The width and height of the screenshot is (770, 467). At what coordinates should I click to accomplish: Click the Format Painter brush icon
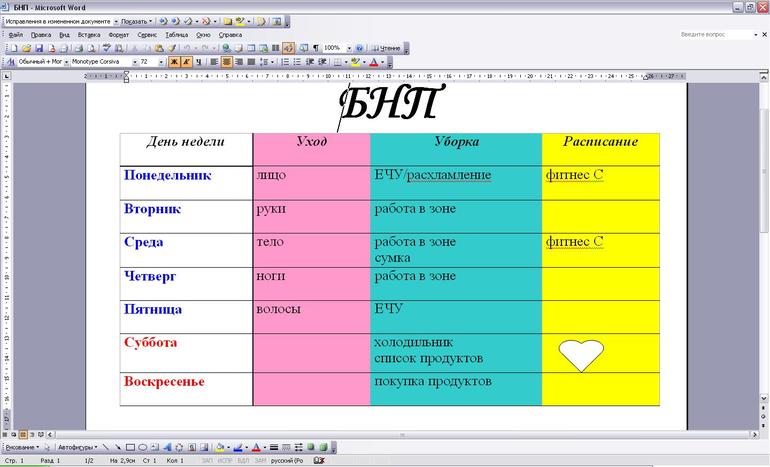[172, 48]
